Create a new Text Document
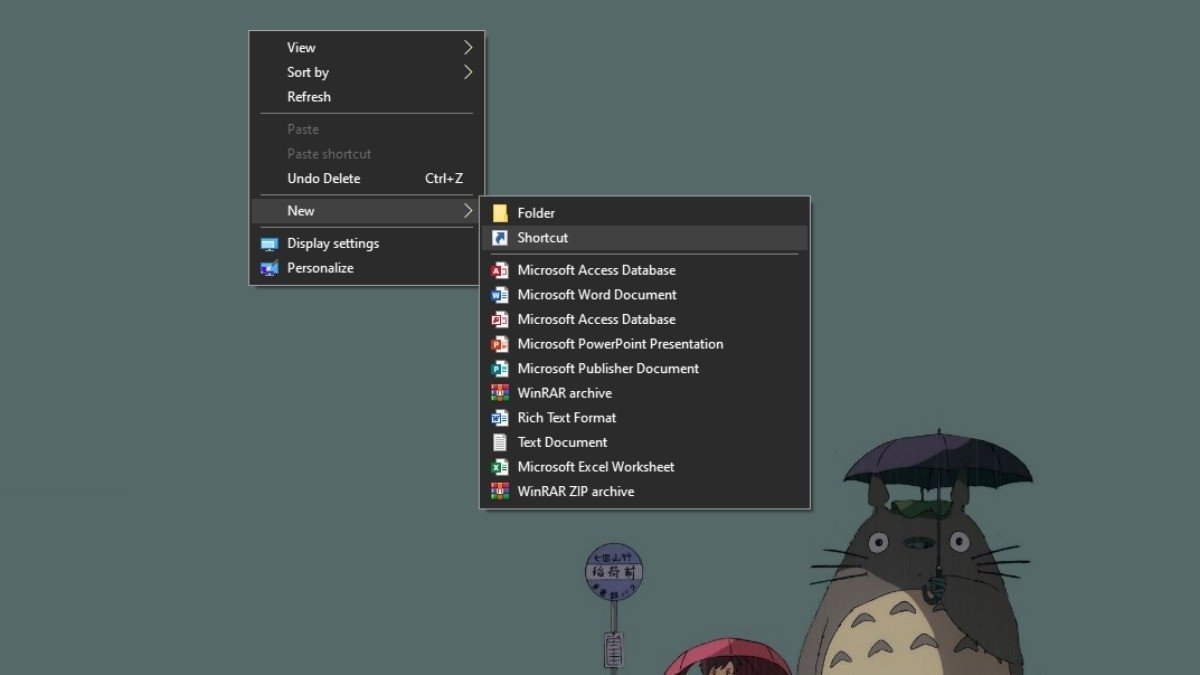Image resolution: width=1200 pixels, height=675 pixels. pyautogui.click(x=562, y=442)
